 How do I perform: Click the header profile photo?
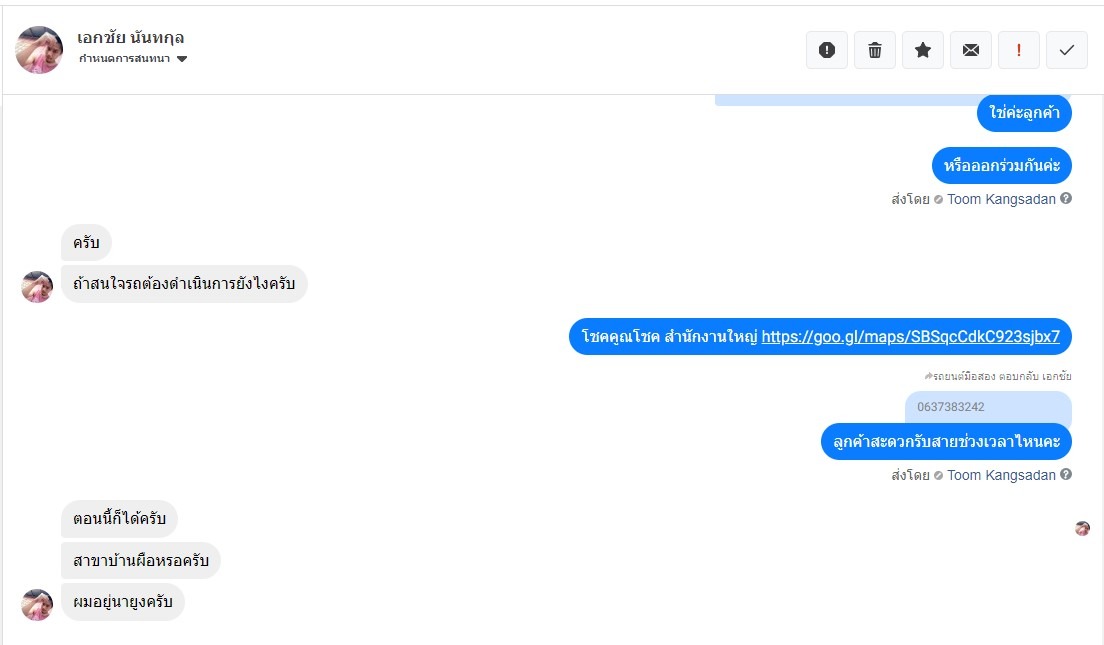(x=40, y=50)
